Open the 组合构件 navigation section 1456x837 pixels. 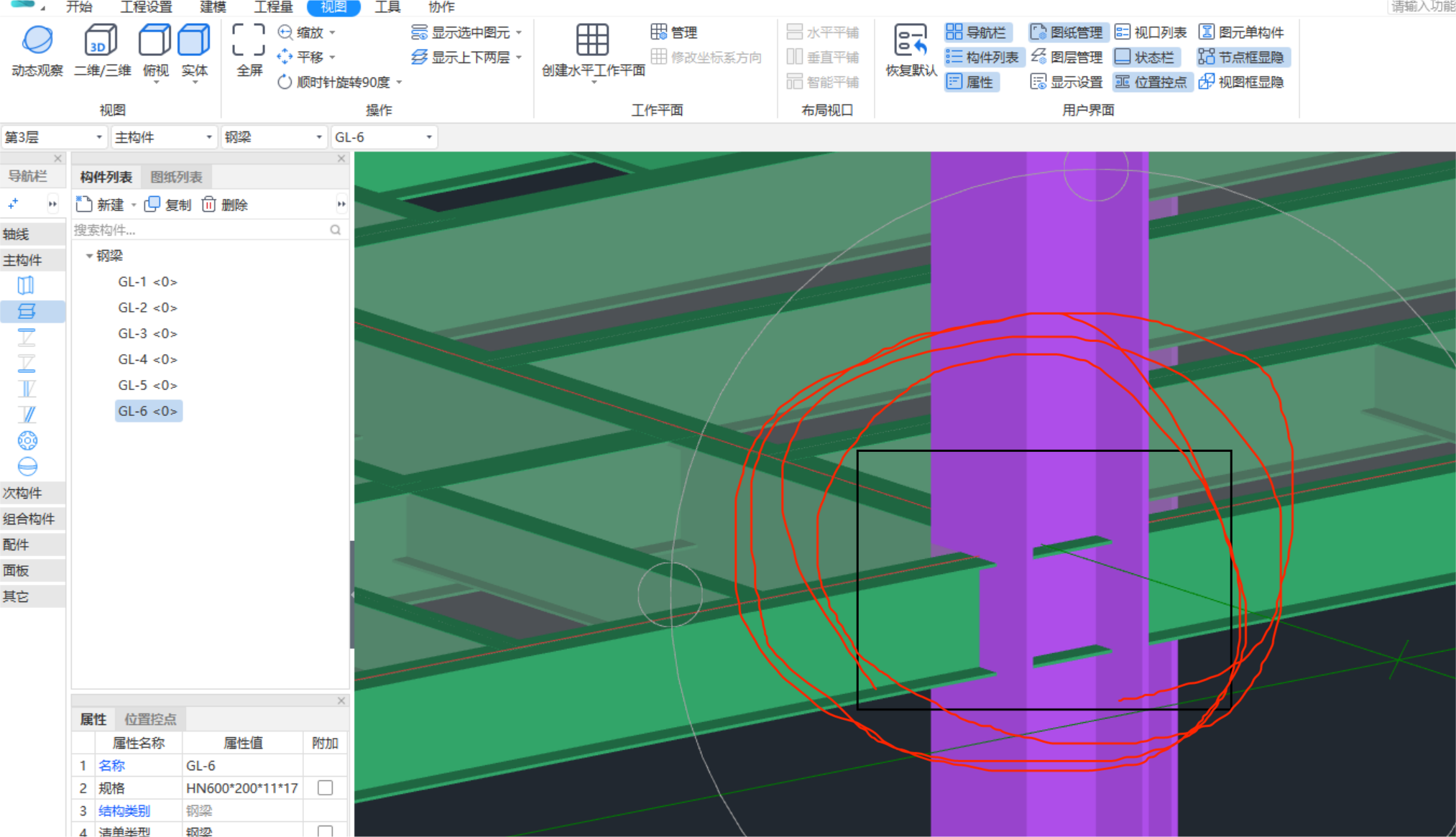(33, 519)
